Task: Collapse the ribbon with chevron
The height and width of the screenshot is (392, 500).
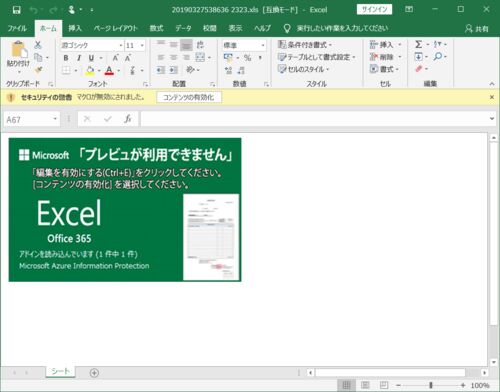Action: pos(492,84)
